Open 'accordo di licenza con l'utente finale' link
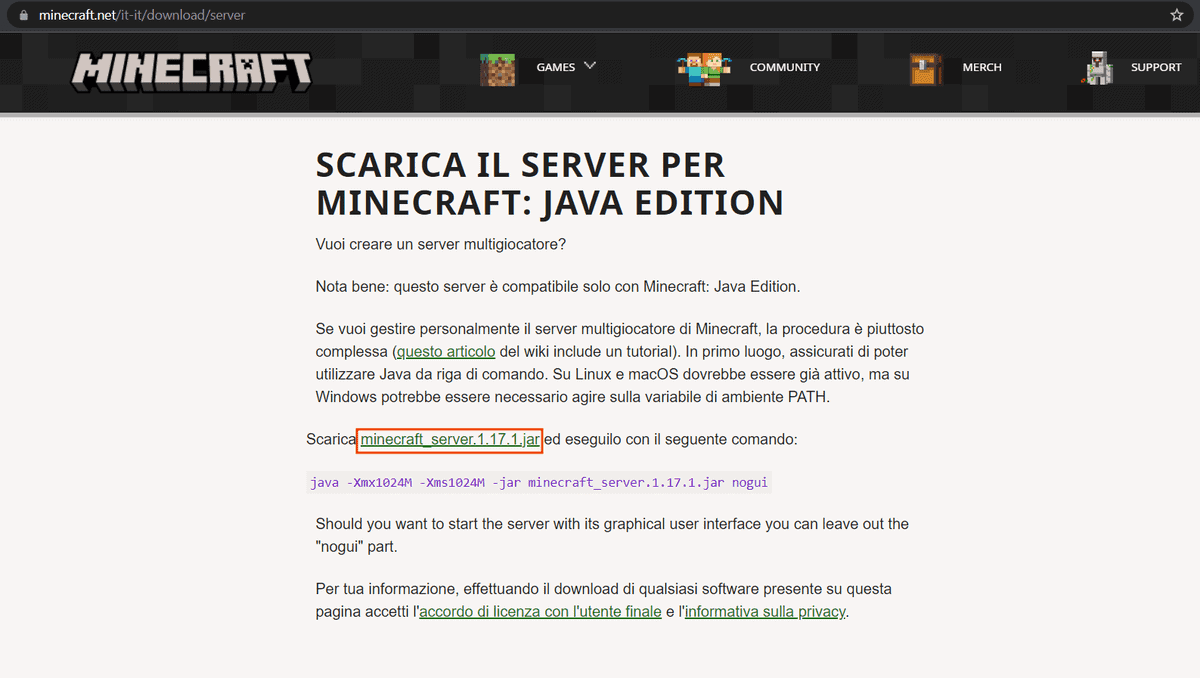Viewport: 1200px width, 678px height. [539, 611]
